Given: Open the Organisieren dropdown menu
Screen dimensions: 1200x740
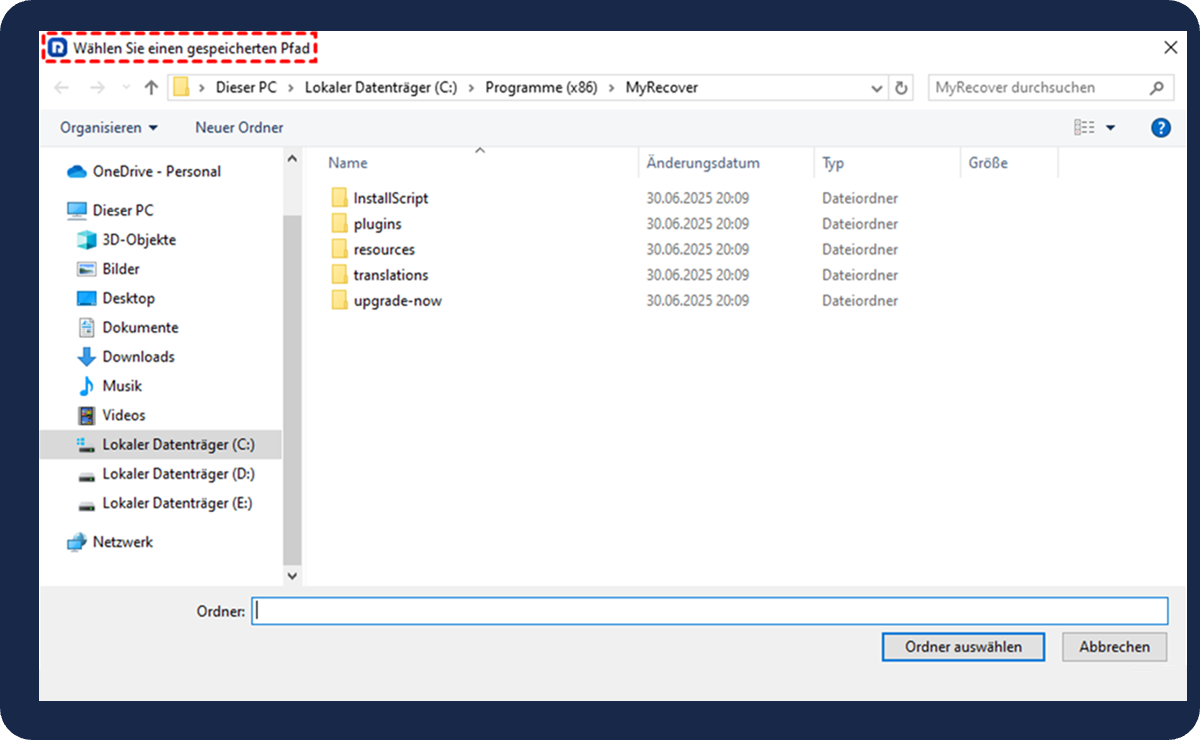Looking at the screenshot, I should click(x=108, y=128).
